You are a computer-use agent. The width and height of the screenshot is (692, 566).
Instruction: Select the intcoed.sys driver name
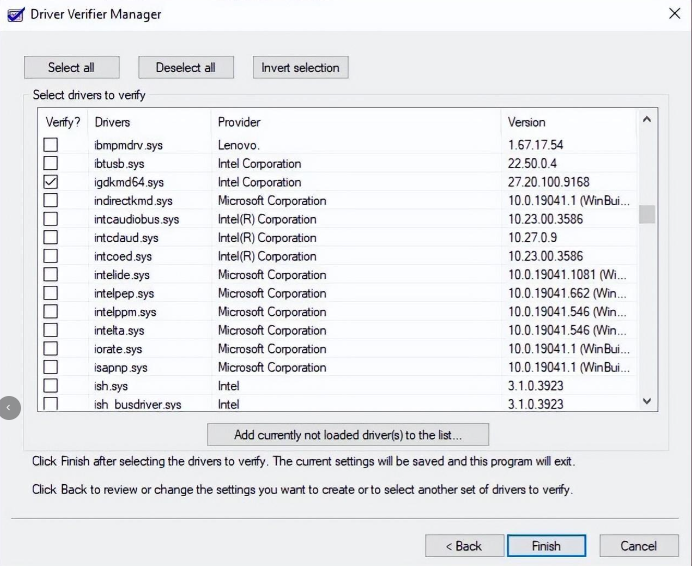(x=123, y=257)
